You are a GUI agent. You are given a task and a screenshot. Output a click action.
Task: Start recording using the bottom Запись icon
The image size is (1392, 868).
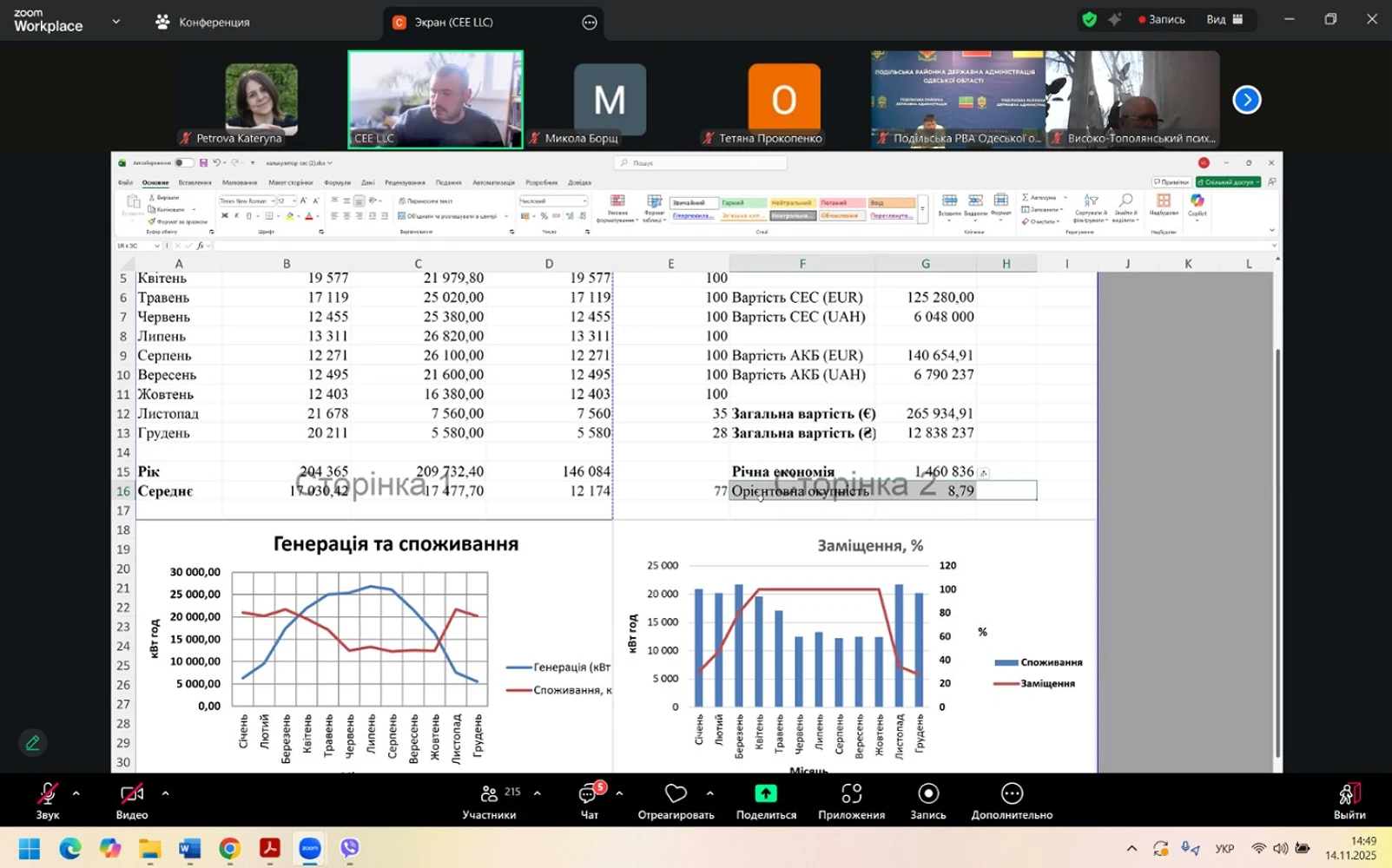927,794
